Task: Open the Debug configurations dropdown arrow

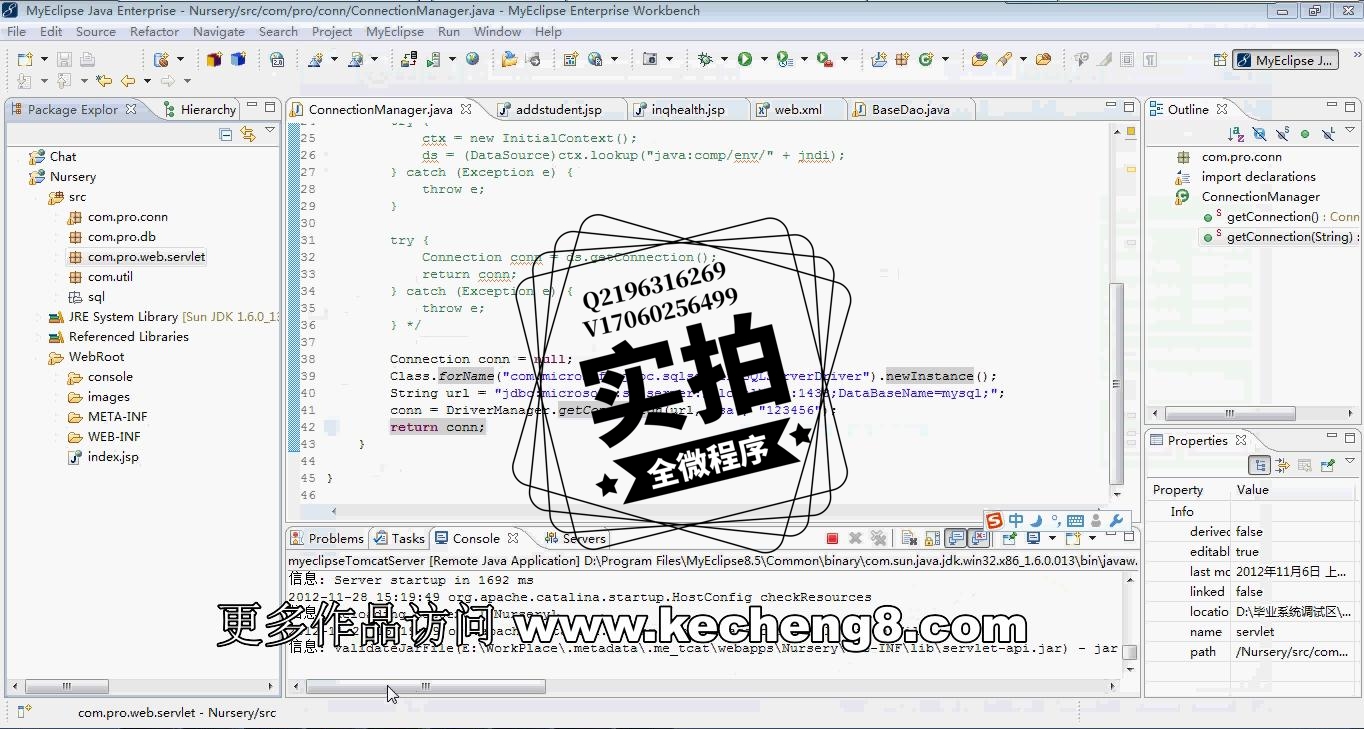Action: [723, 60]
